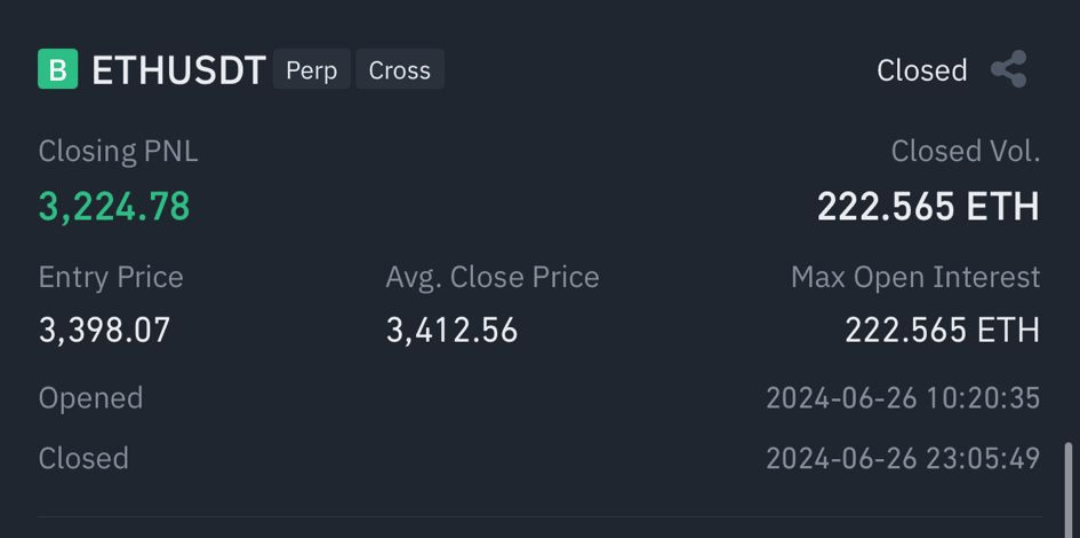Select the Cross margin tag
Image resolution: width=1080 pixels, height=538 pixels.
[x=399, y=70]
